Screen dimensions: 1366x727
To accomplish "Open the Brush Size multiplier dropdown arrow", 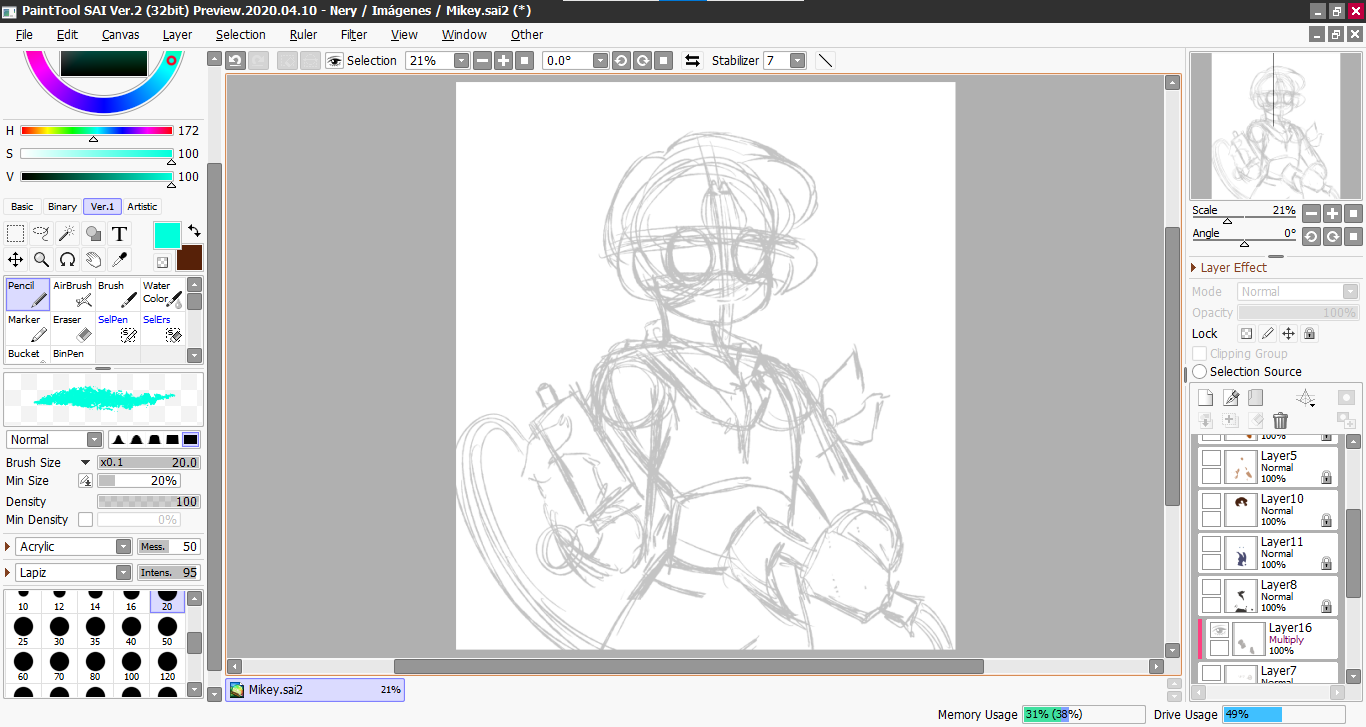I will (86, 463).
